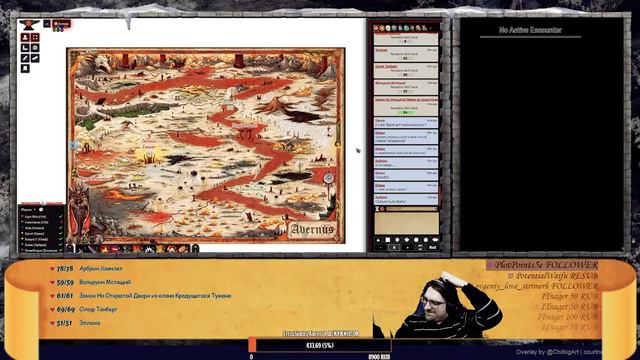Click the first dice tray die icon
640x360 pixels.
pyautogui.click(x=378, y=240)
